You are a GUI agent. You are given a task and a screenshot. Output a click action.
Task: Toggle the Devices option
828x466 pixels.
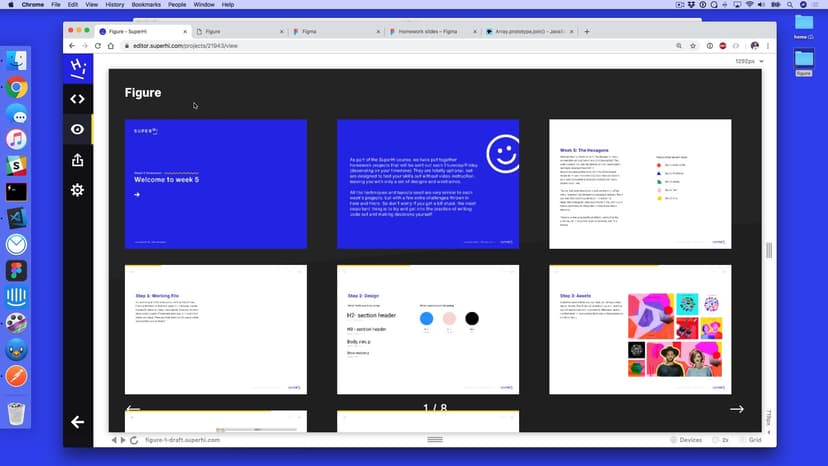686,440
